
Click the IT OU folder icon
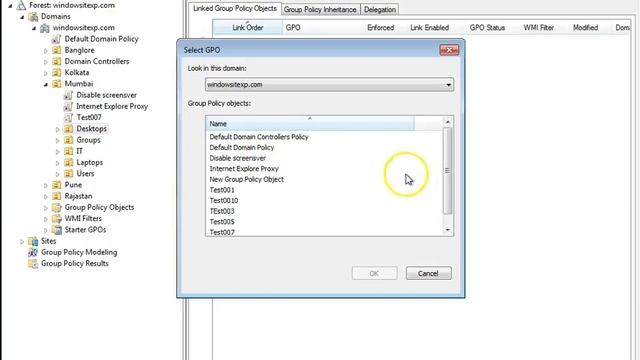69,151
